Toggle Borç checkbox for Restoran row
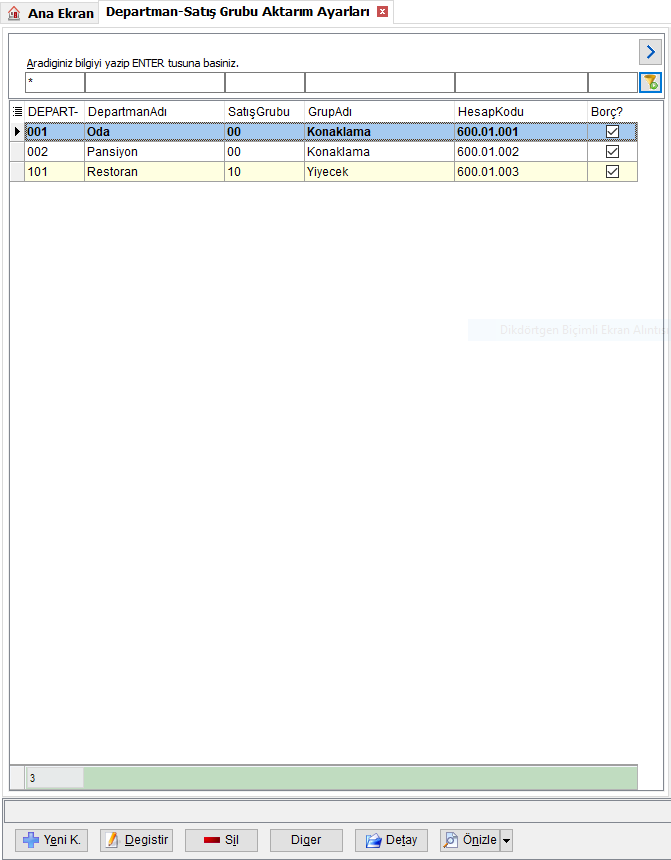Viewport: 671px width, 860px height. click(x=612, y=172)
